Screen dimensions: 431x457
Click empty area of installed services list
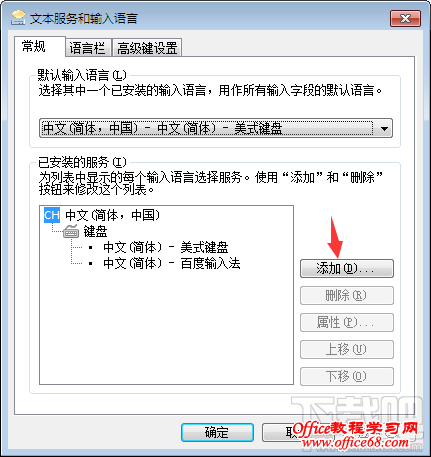(x=166, y=327)
